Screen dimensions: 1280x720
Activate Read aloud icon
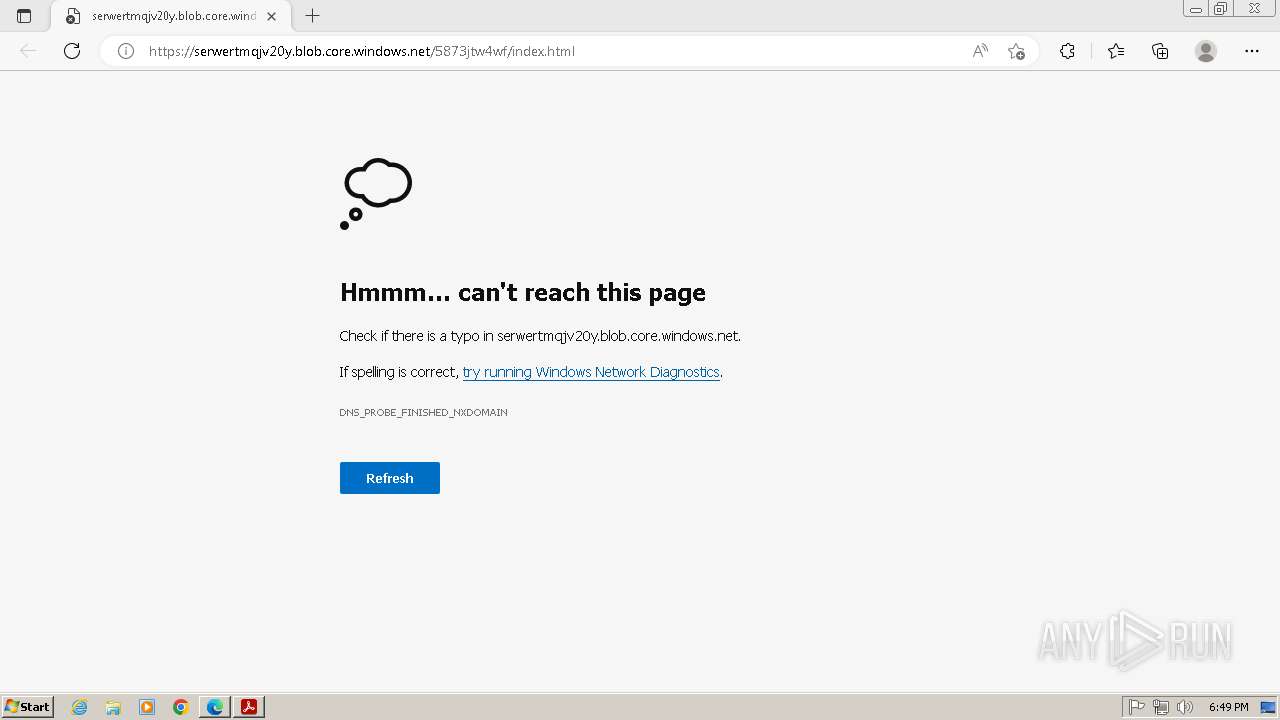[x=980, y=51]
